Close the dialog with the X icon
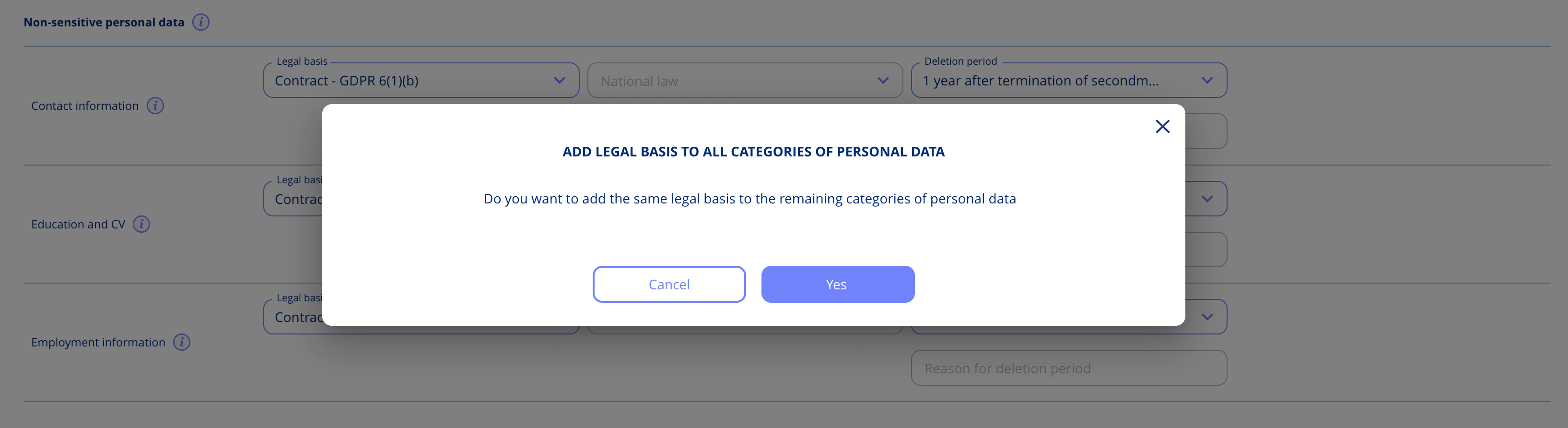Screen dimensions: 1568x428 click(x=1163, y=127)
